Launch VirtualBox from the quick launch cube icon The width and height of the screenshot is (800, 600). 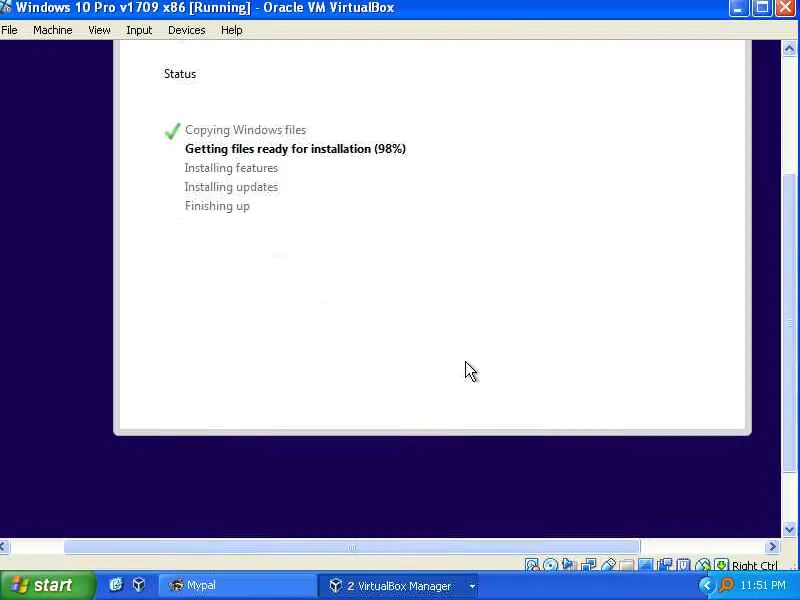(138, 585)
